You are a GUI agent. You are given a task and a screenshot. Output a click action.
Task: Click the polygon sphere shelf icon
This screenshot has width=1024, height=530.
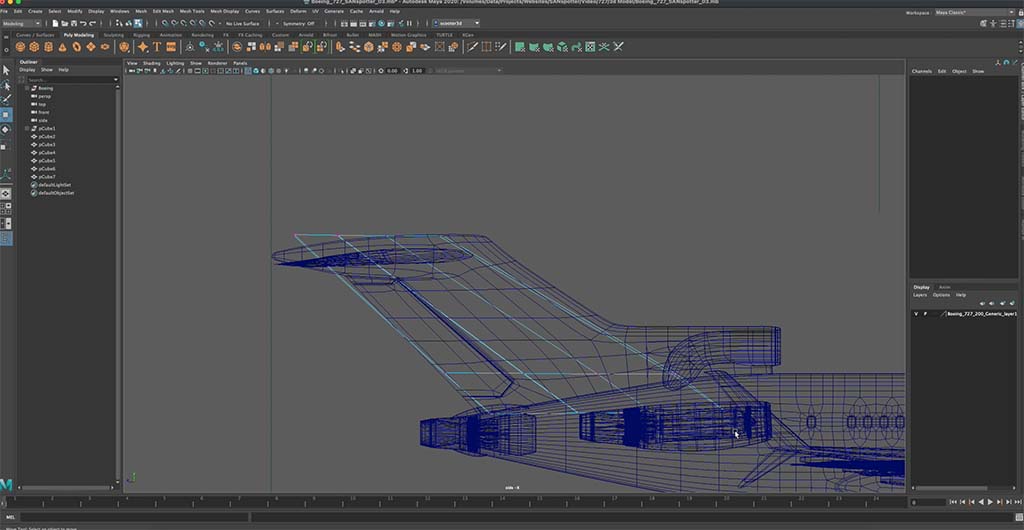[x=20, y=46]
